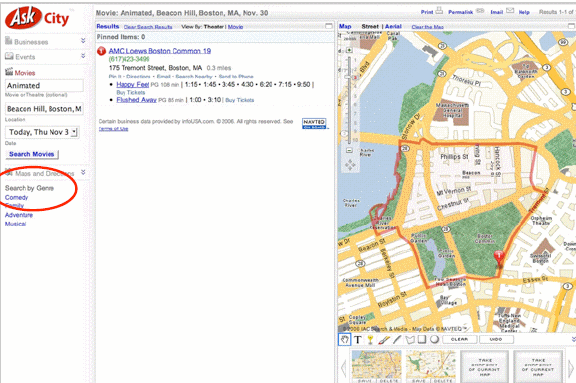Open AMC Loews Boston Common 19 link
Image resolution: width=576 pixels, height=383 pixels.
point(160,51)
